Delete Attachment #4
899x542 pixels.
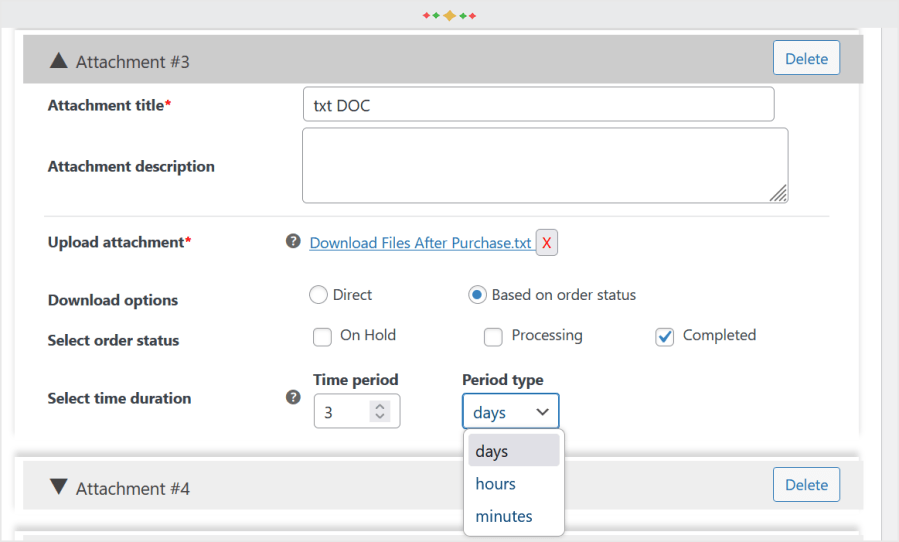pyautogui.click(x=806, y=485)
